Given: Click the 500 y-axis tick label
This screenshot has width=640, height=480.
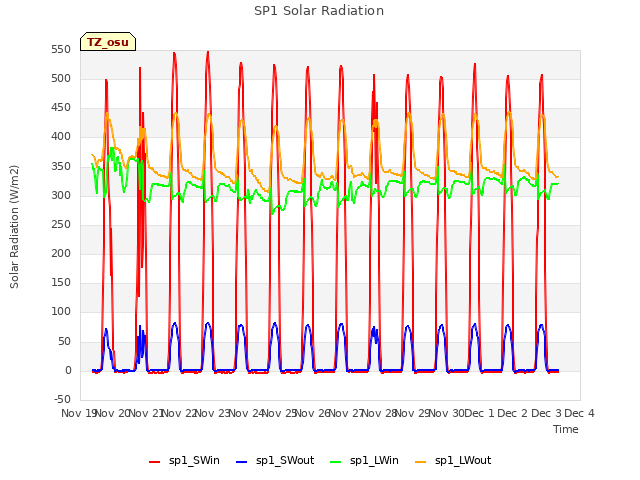Looking at the screenshot, I should (61, 78).
